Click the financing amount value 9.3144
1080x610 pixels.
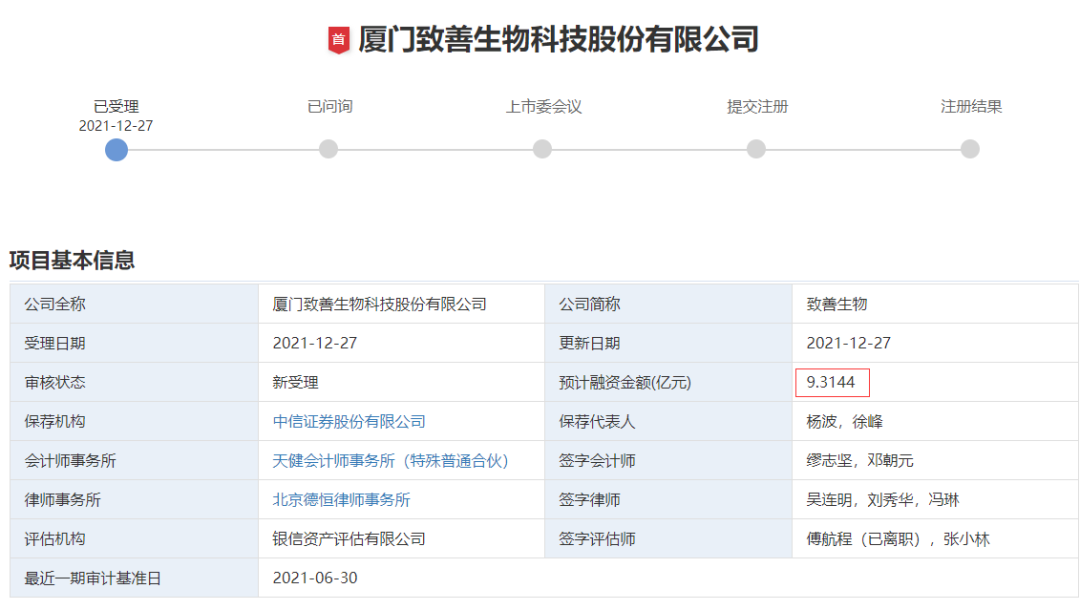(831, 383)
